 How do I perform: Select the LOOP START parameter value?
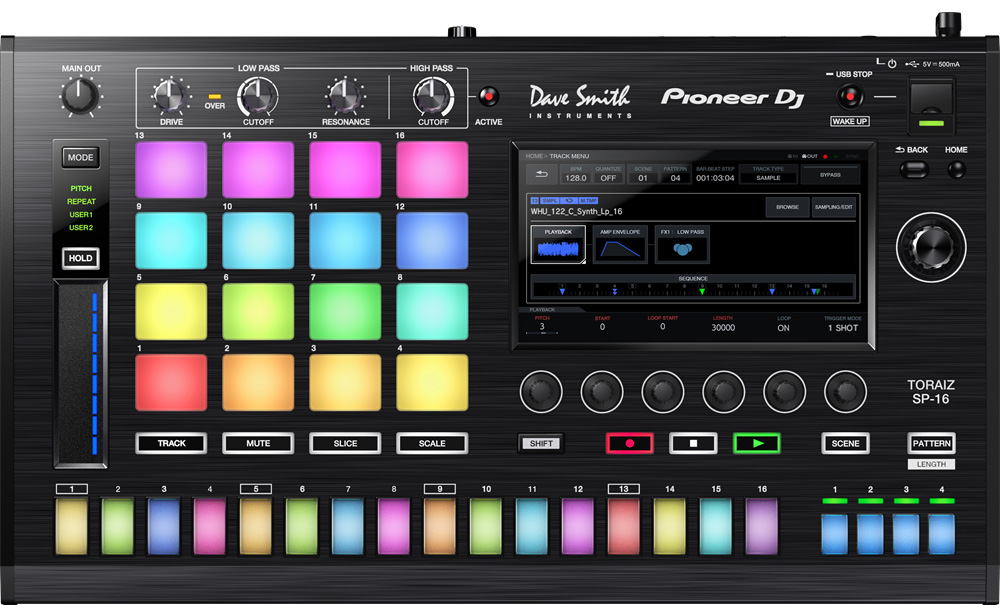tap(662, 326)
